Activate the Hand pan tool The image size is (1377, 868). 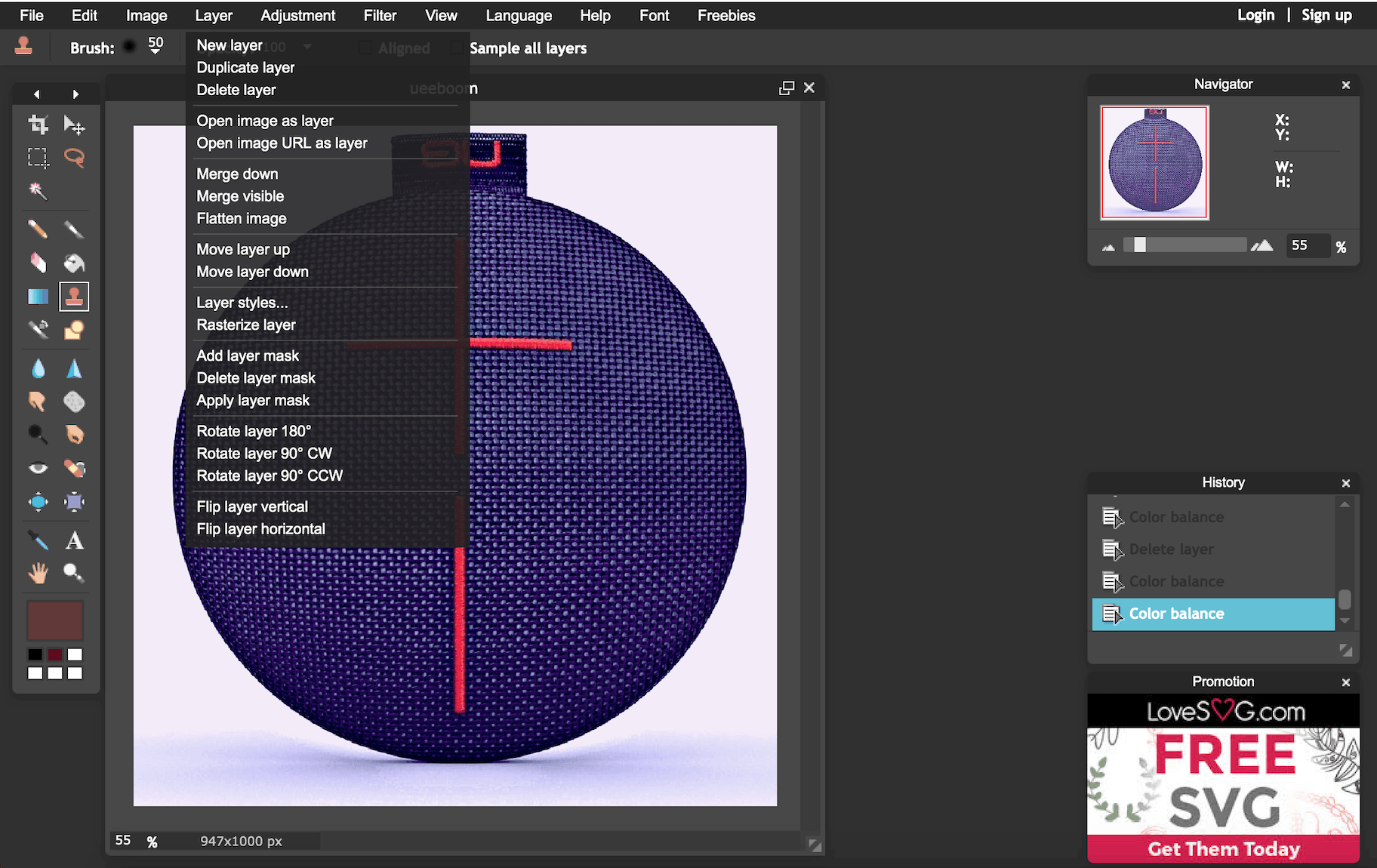[x=38, y=574]
